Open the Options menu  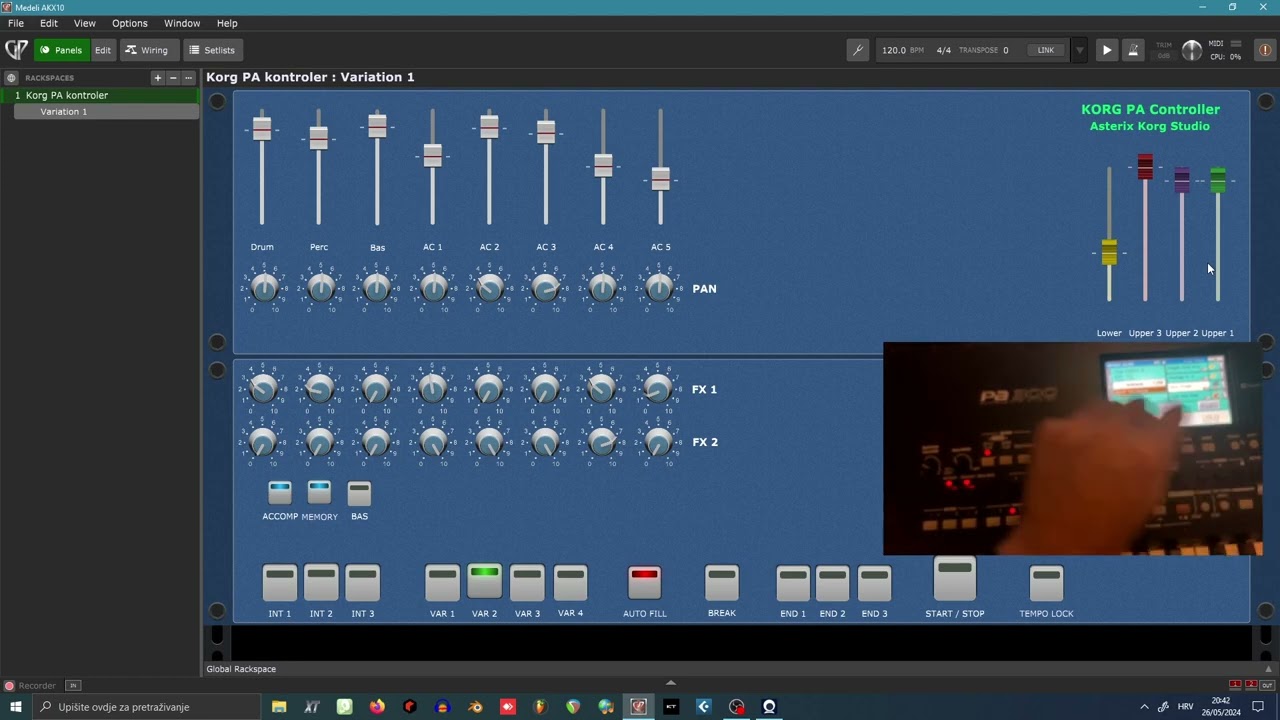(x=130, y=23)
